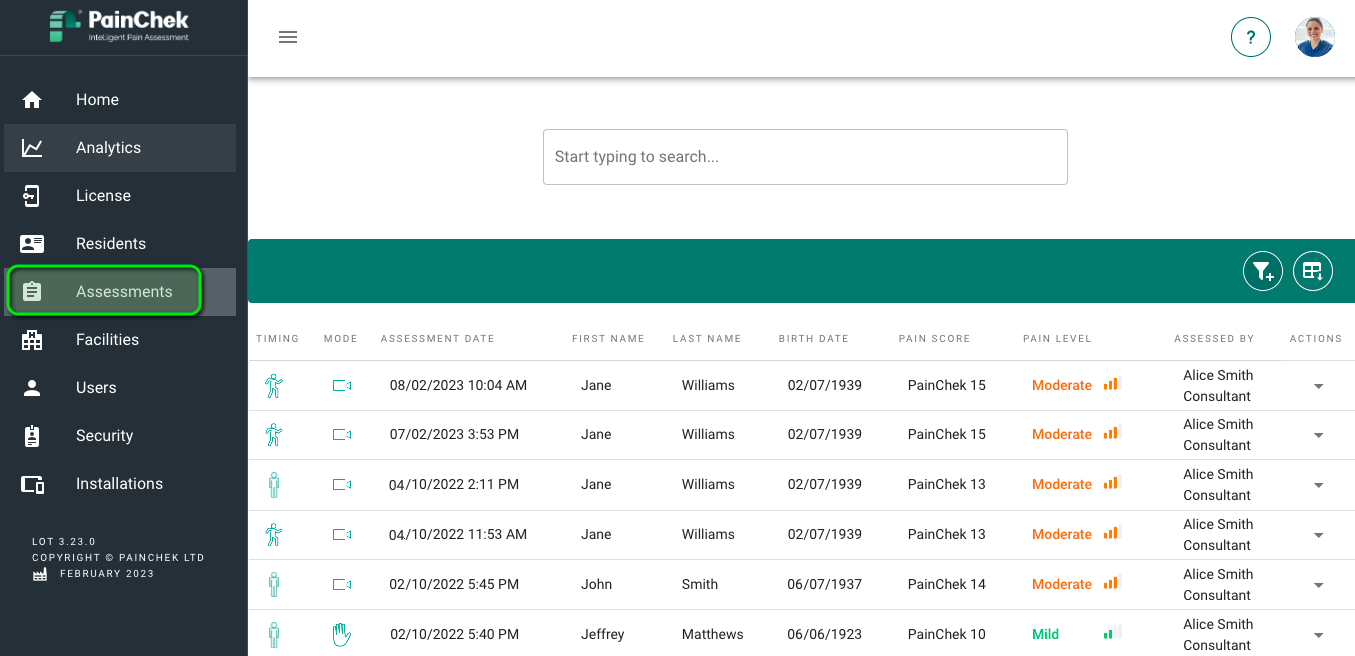The image size is (1355, 656).
Task: Open License in the sidebar
Action: coord(120,196)
